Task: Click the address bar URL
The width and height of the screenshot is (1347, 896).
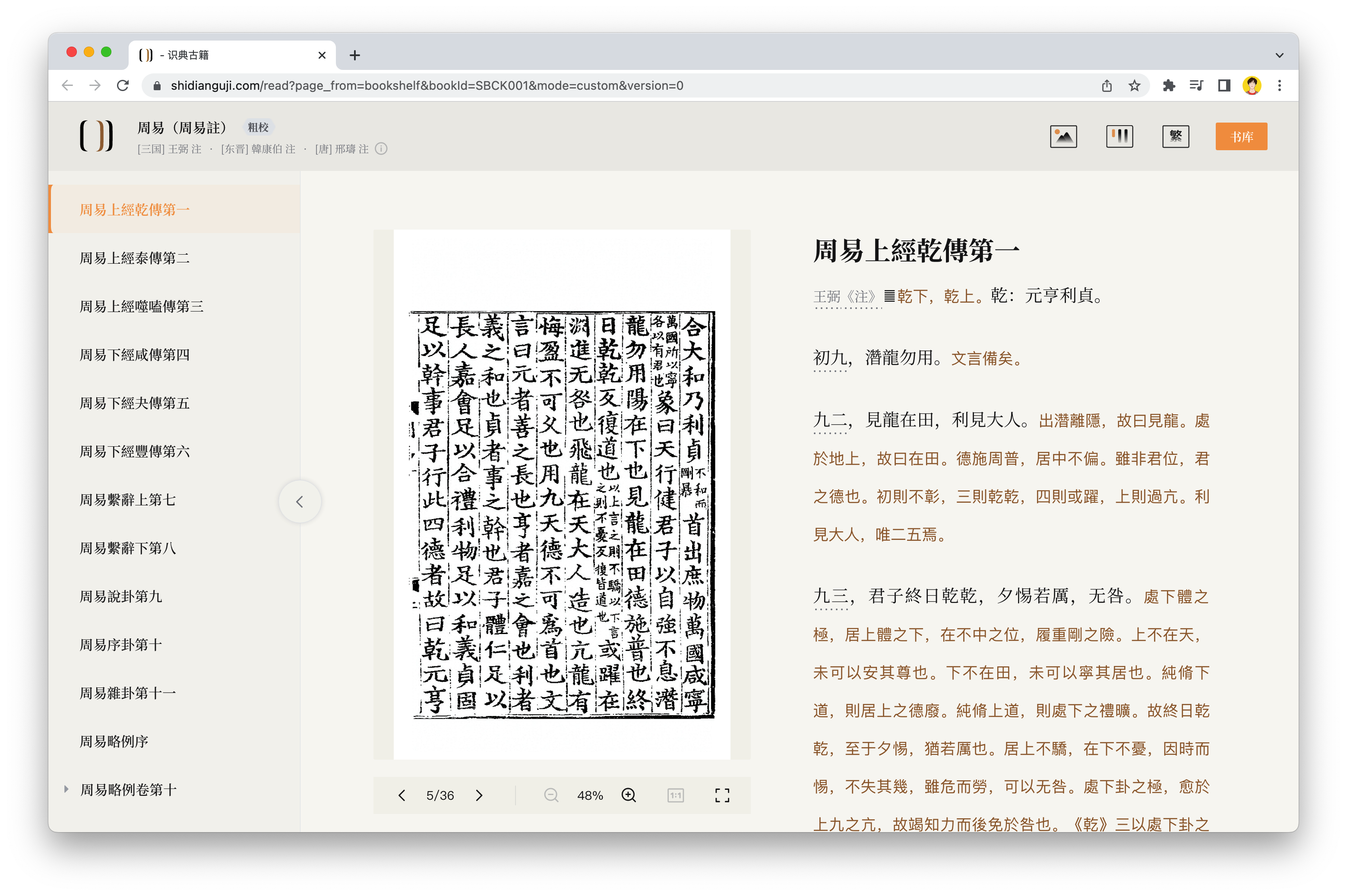Action: [x=427, y=86]
